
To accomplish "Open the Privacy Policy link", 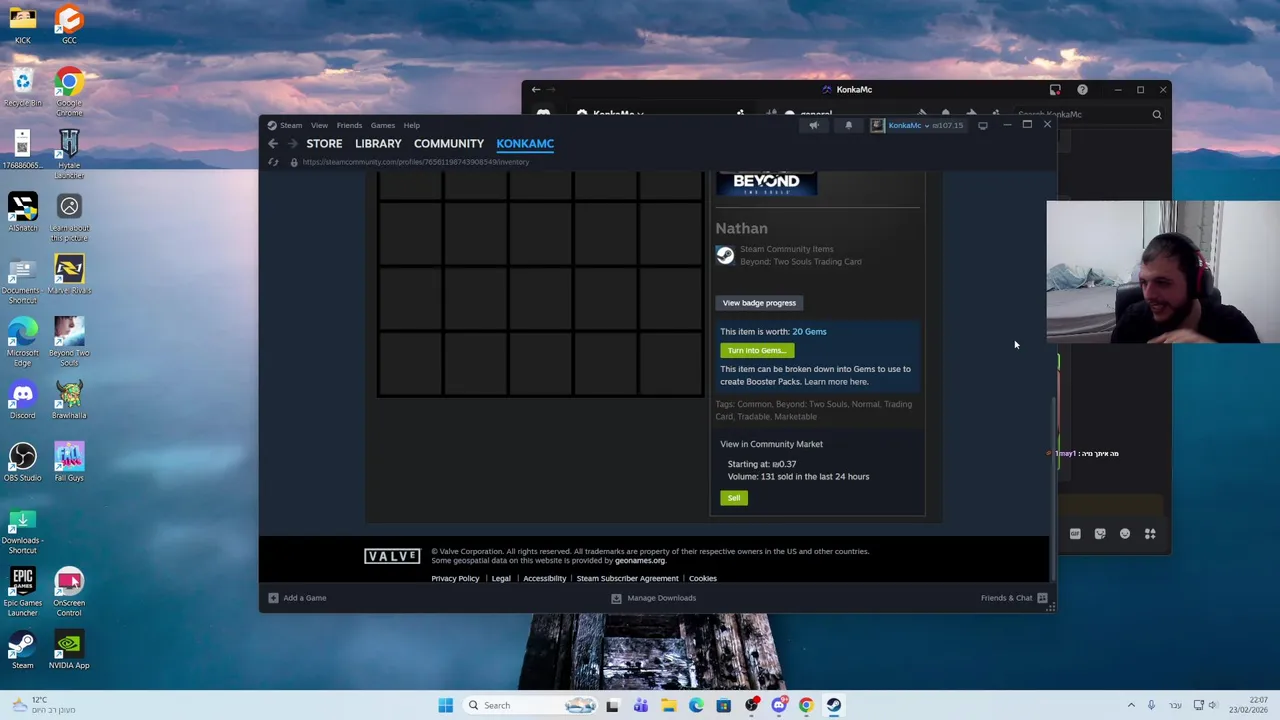I will pyautogui.click(x=455, y=578).
